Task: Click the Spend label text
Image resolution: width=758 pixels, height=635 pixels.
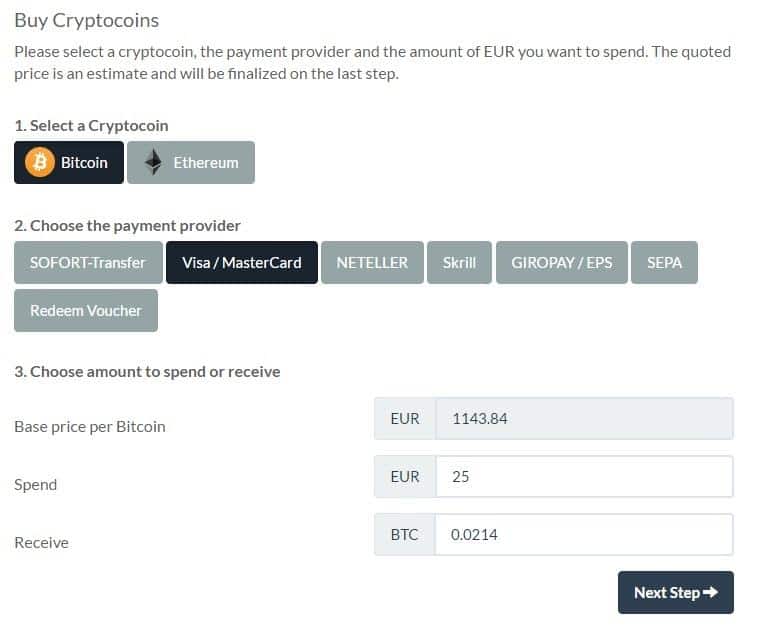Action: click(36, 484)
